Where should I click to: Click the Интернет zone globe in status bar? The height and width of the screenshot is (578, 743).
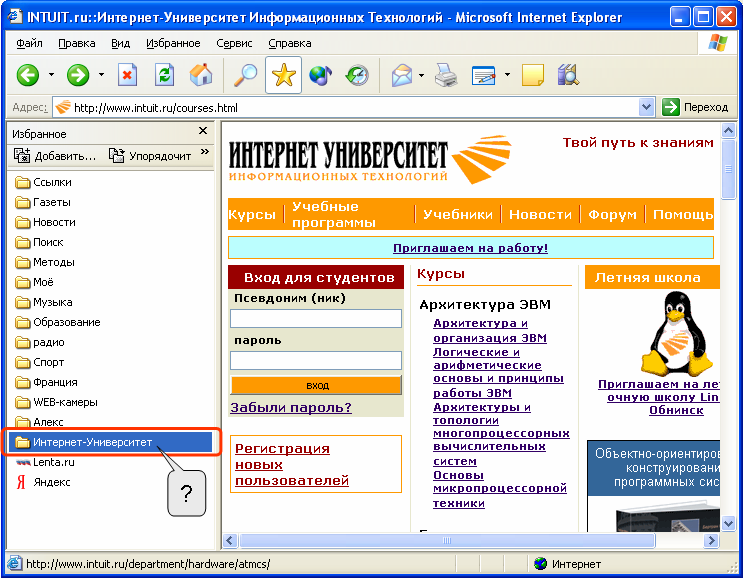pyautogui.click(x=540, y=564)
